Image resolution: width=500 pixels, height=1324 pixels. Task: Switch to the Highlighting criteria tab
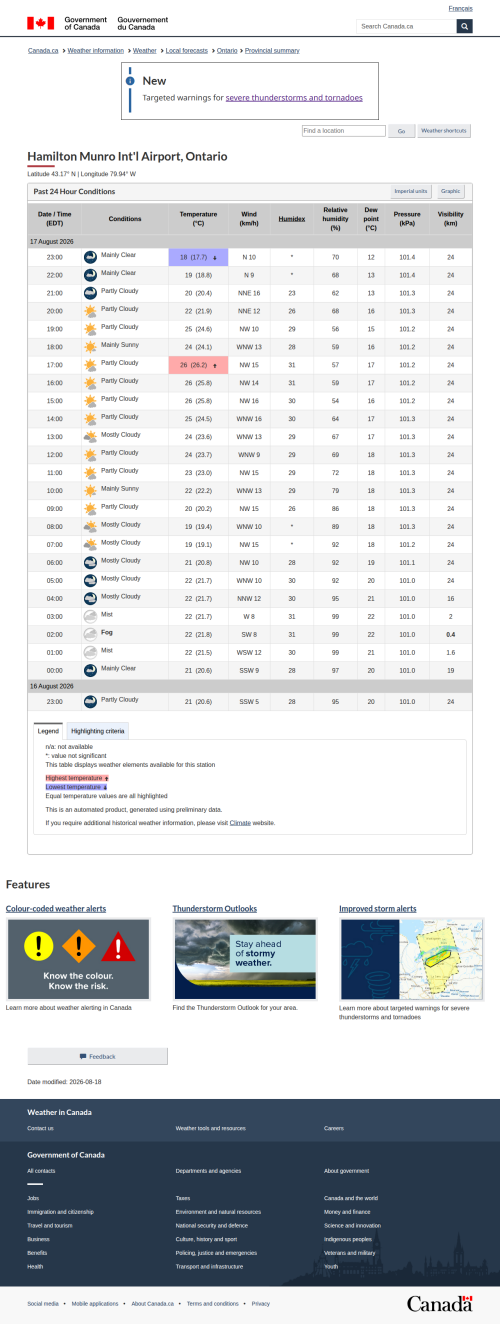[x=97, y=731]
